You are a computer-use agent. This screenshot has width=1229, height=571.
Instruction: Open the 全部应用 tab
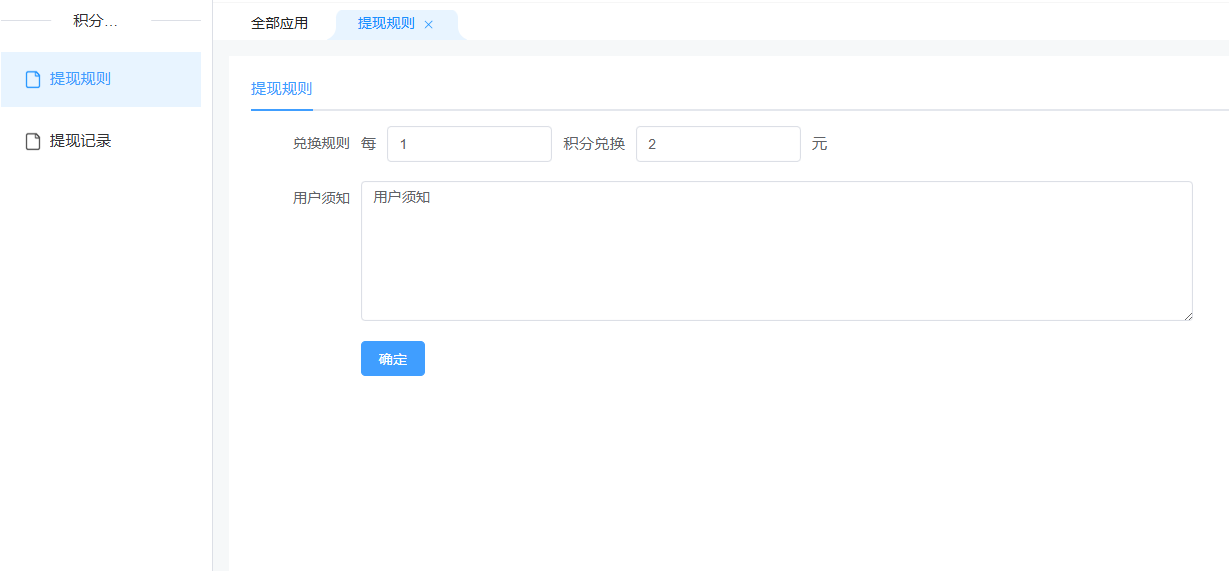279,23
